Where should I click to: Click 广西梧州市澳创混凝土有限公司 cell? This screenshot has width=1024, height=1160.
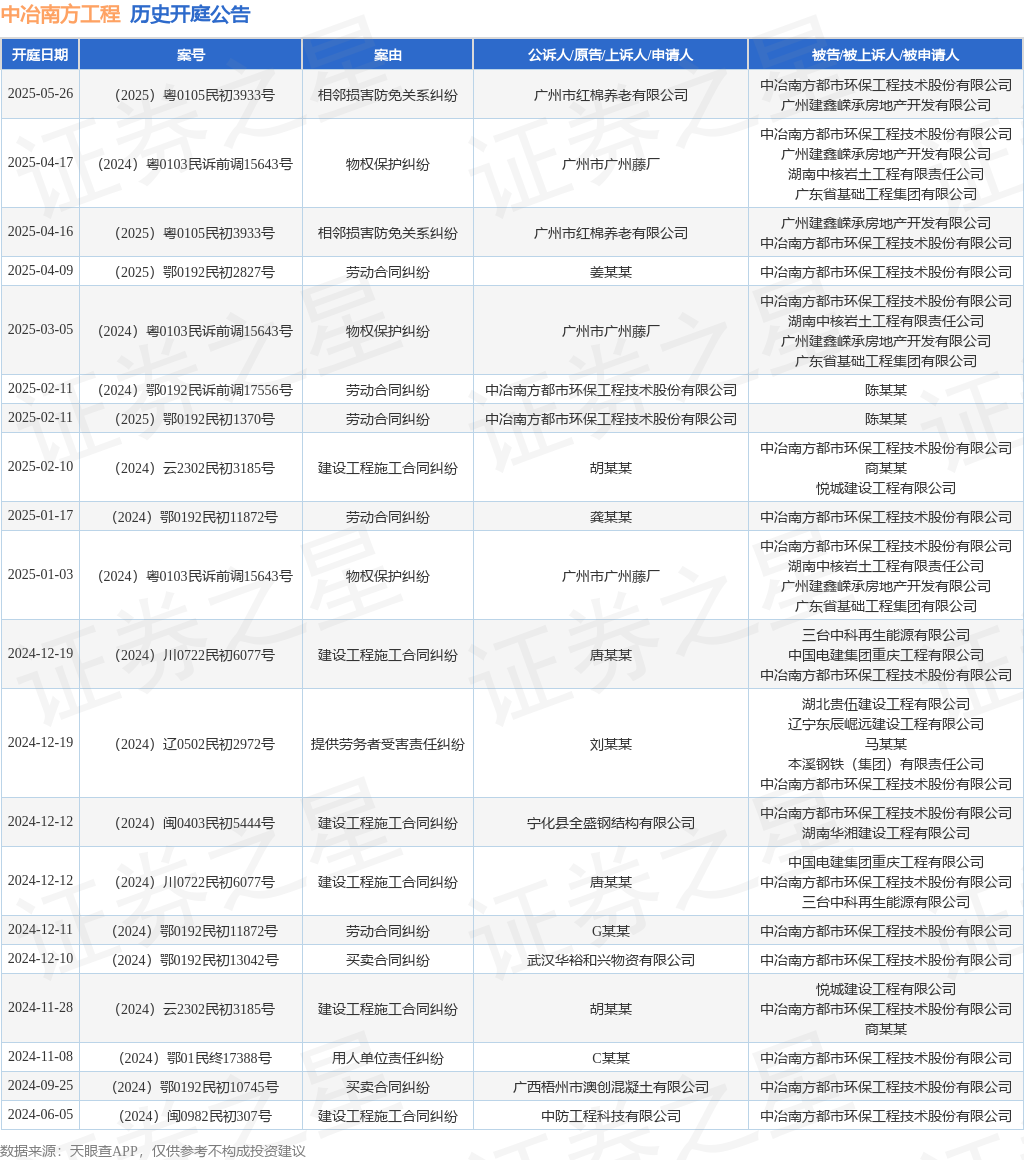click(610, 1088)
